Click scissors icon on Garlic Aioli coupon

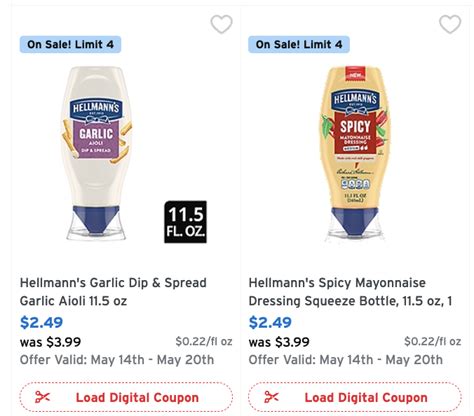[x=42, y=397]
